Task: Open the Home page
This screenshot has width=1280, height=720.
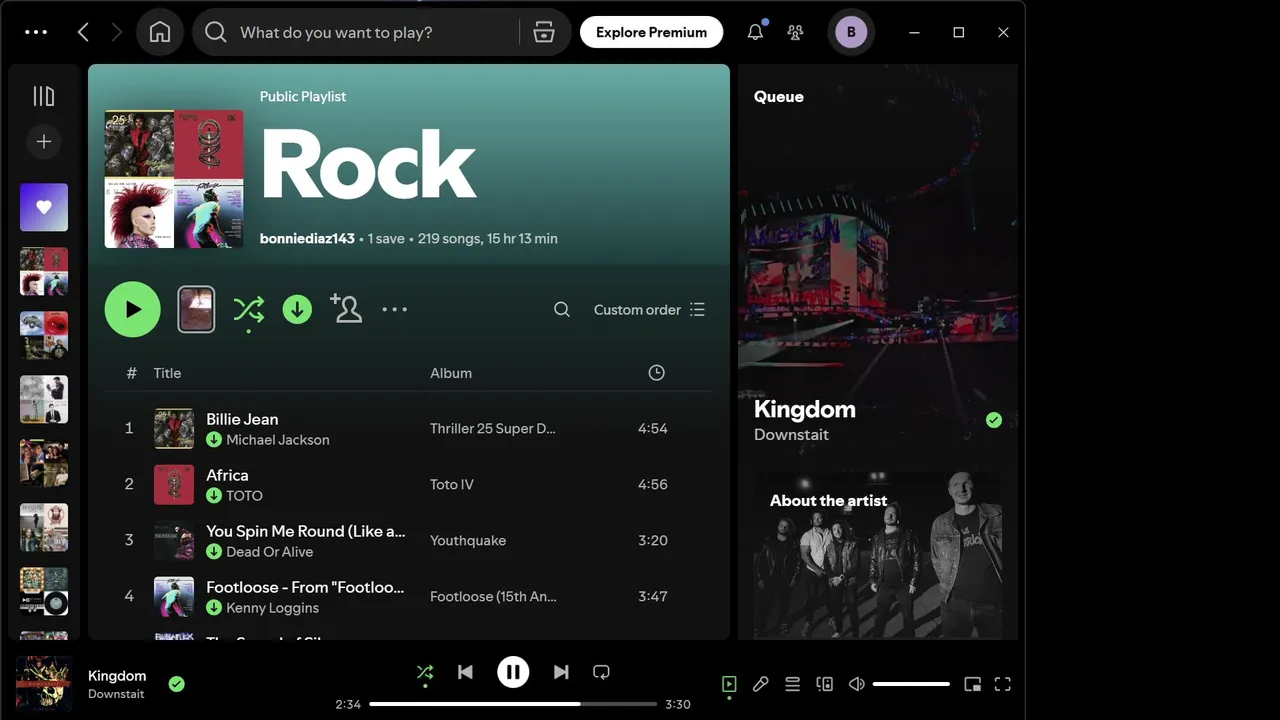Action: (x=160, y=32)
